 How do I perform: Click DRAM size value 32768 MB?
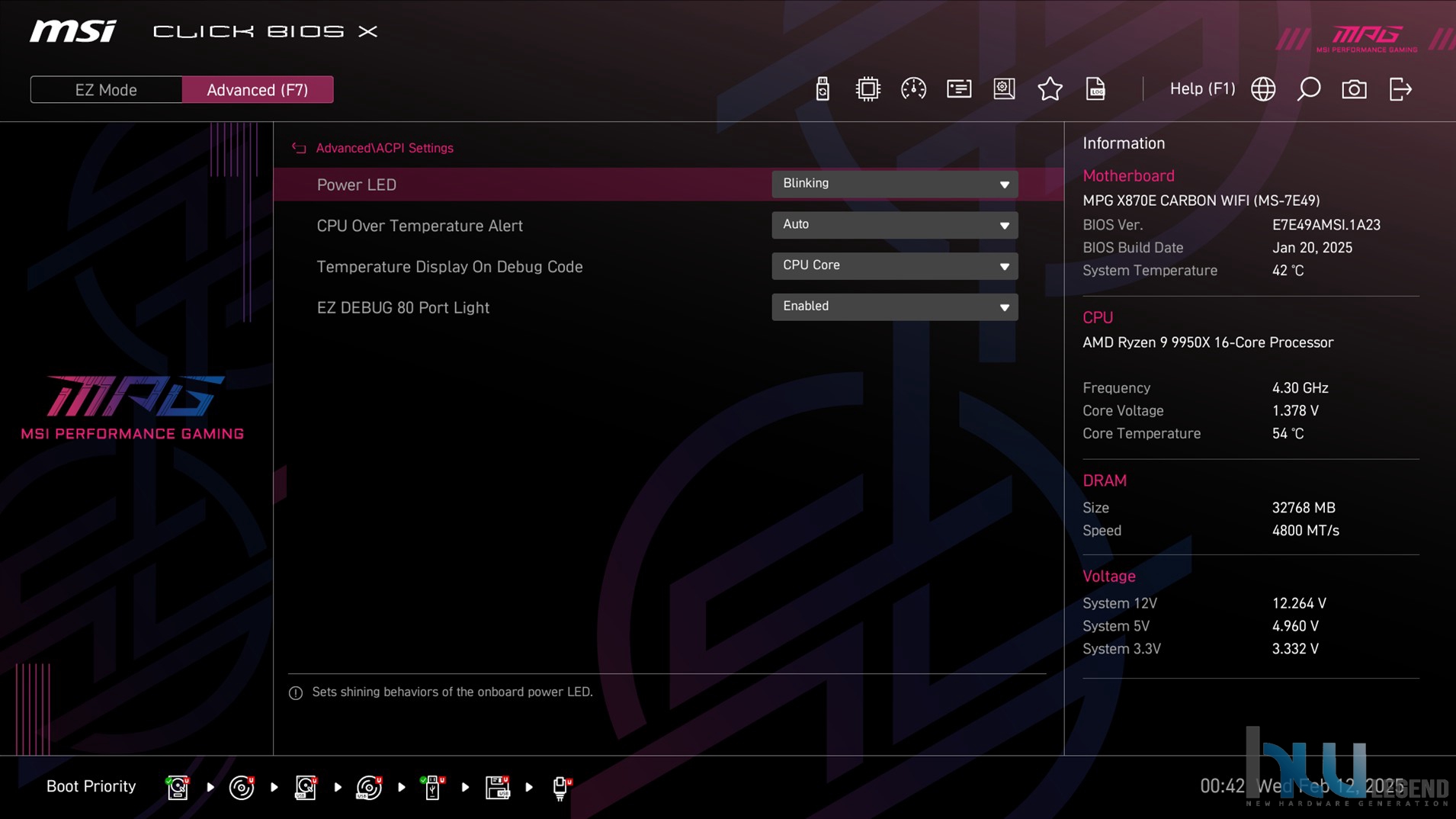point(1303,508)
